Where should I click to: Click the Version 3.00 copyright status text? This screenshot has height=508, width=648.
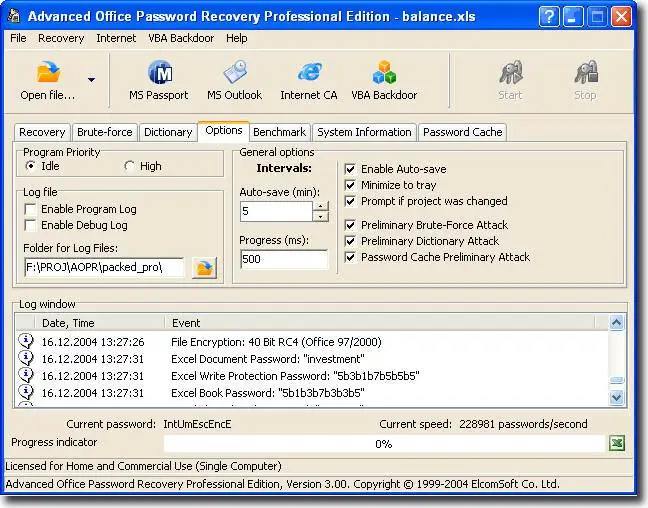coord(282,484)
